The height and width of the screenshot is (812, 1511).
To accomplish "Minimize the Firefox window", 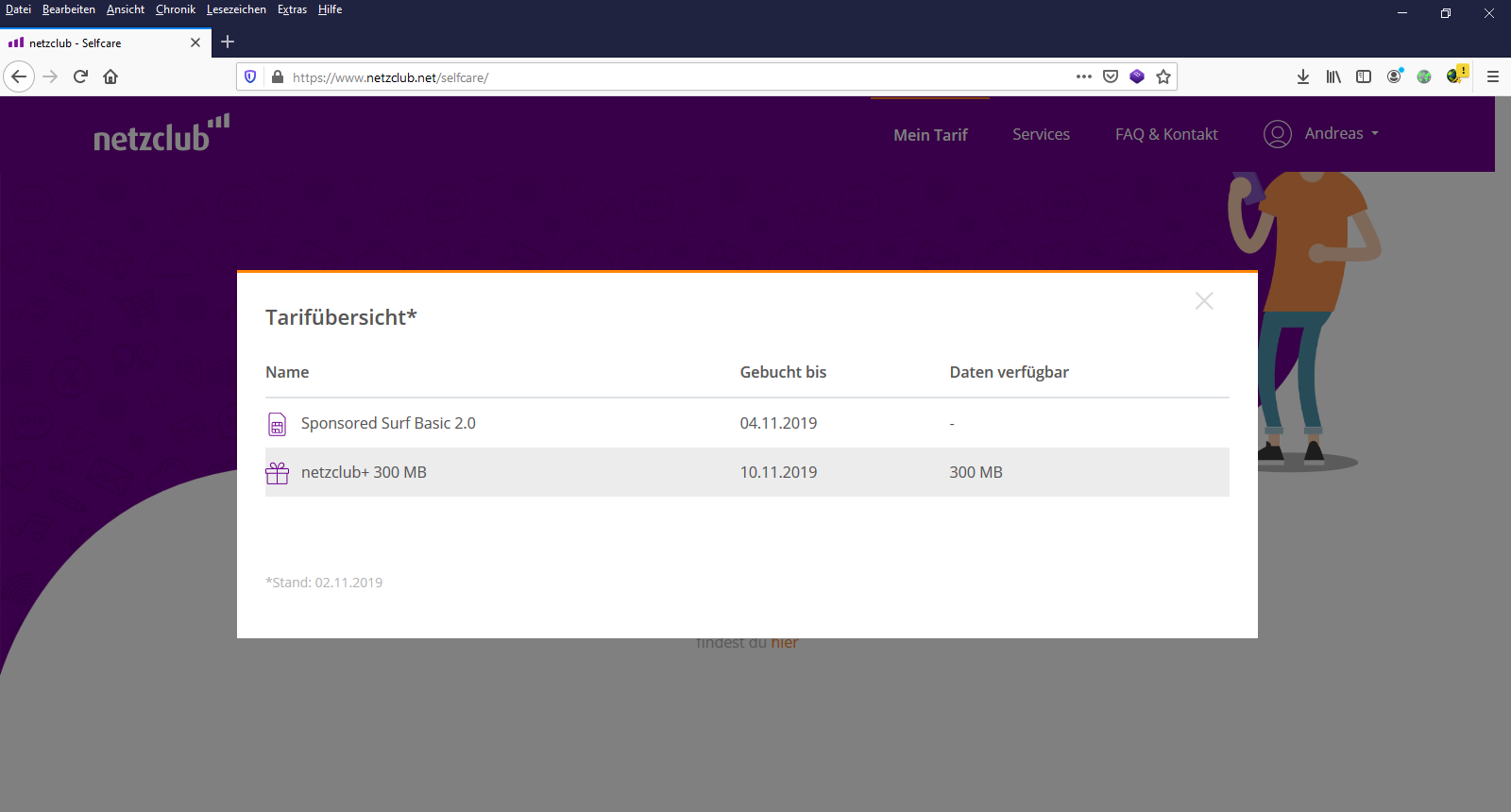I will 1402,13.
